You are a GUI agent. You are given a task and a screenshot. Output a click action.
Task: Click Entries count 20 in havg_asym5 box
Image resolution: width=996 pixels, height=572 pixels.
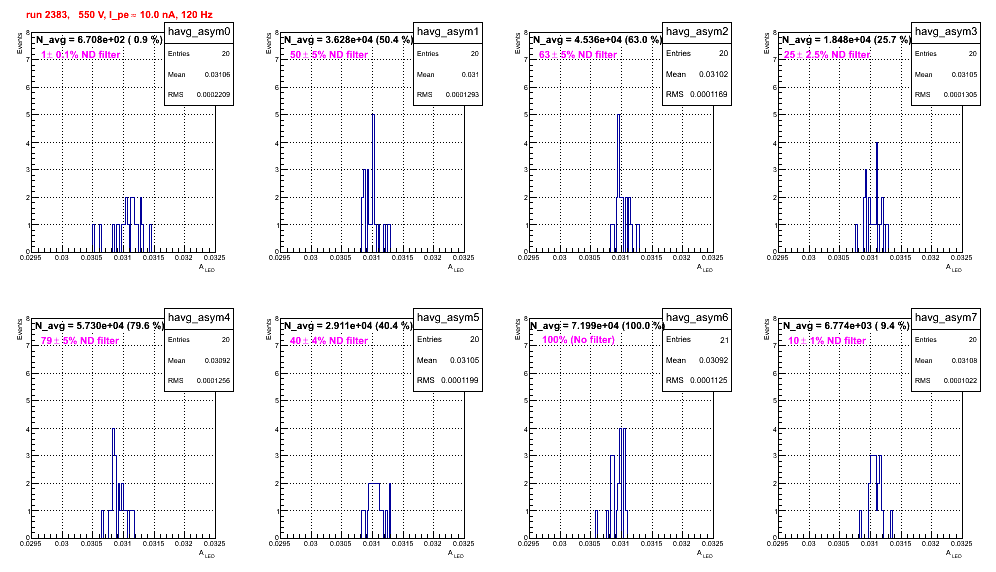(474, 339)
